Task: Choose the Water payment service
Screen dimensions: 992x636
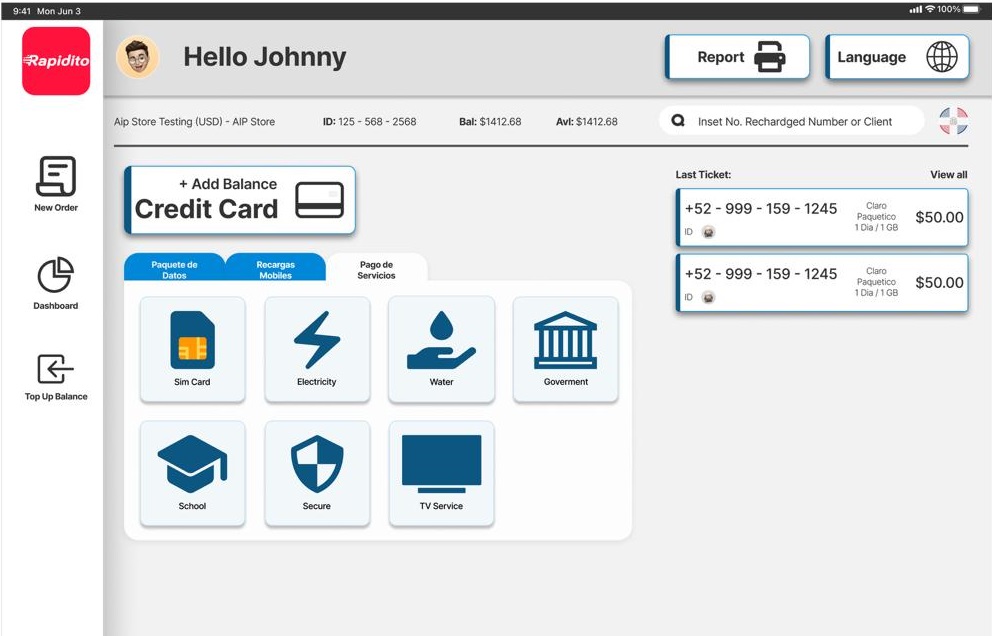Action: pos(441,349)
